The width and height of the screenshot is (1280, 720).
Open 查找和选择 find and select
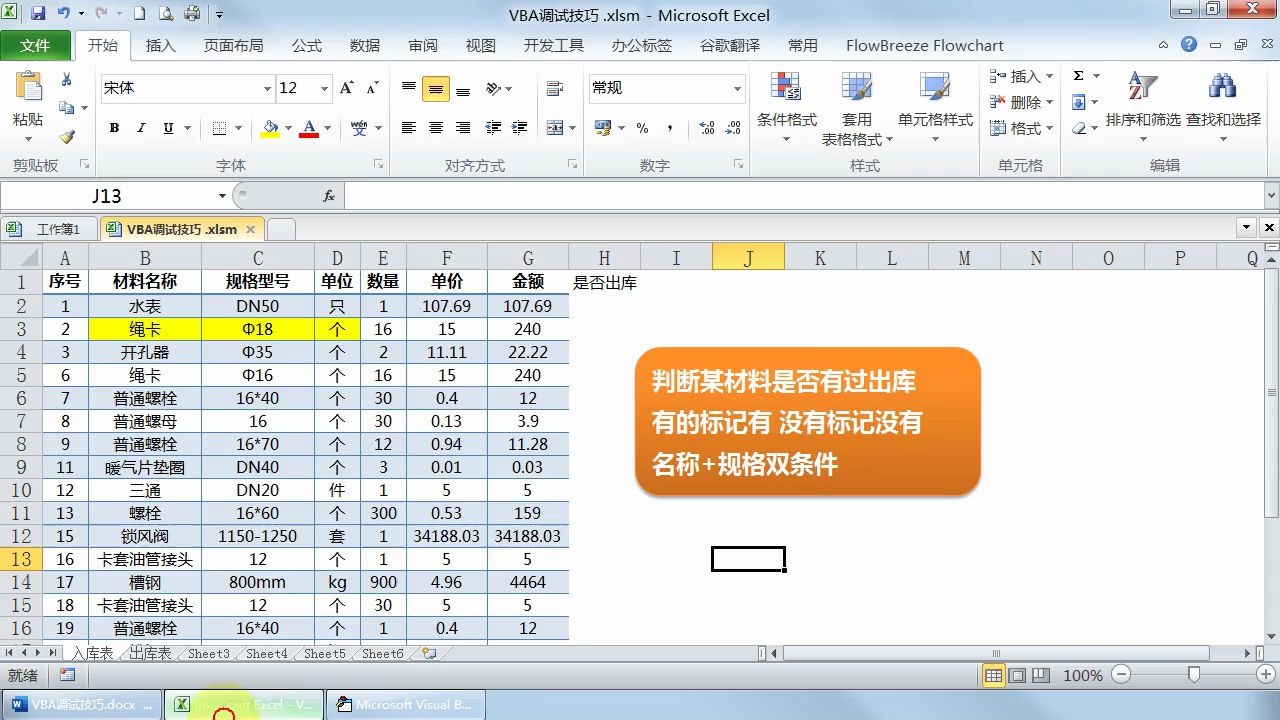tap(1223, 106)
